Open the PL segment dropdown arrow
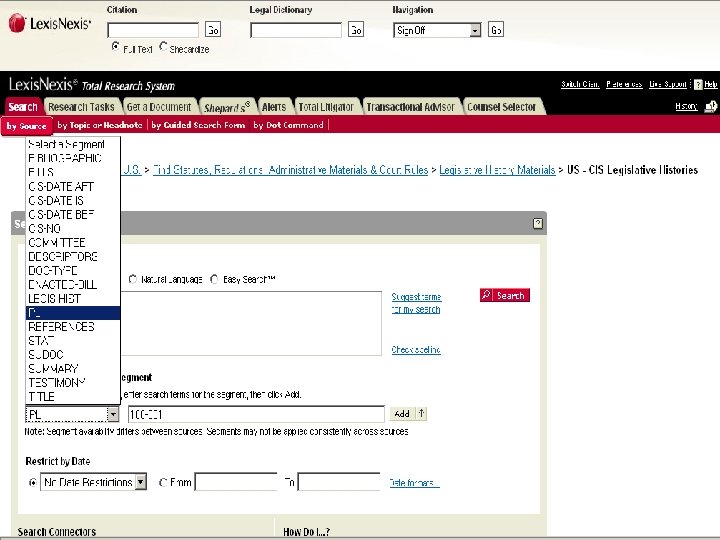 tap(112, 415)
